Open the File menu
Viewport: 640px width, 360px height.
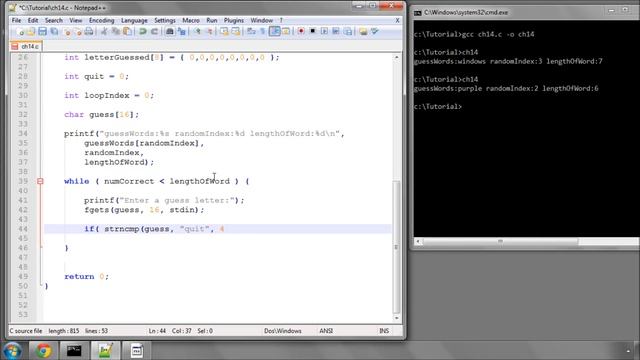point(16,20)
